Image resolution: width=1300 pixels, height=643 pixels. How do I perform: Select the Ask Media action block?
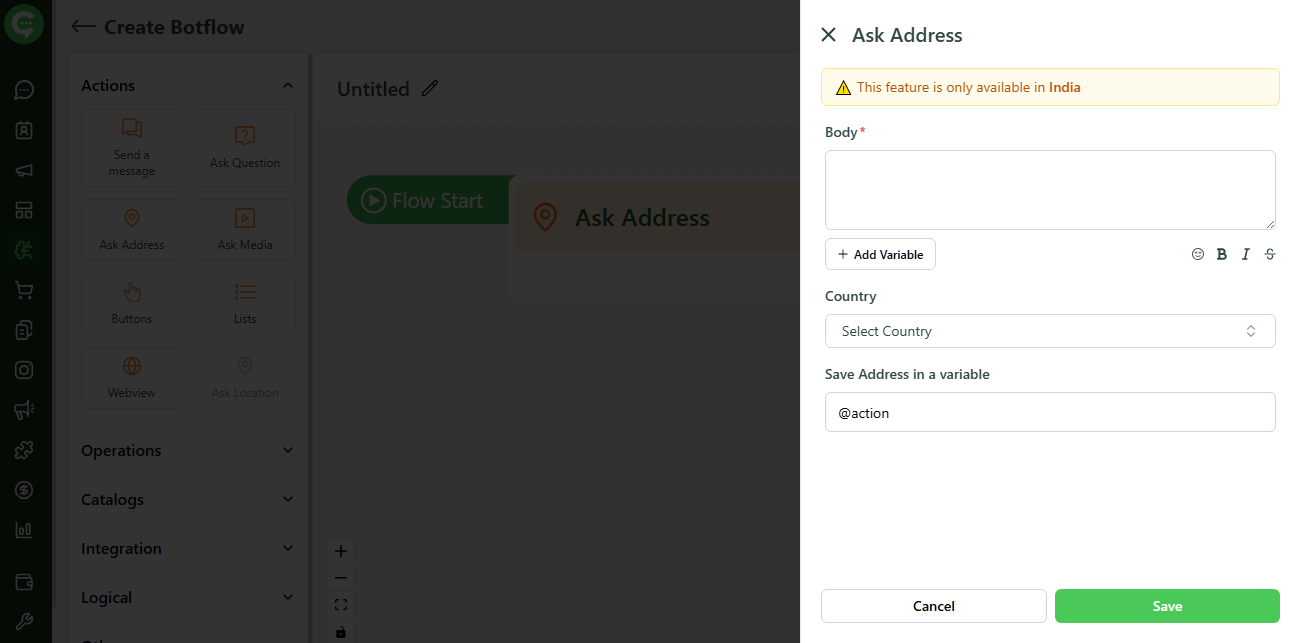(244, 229)
